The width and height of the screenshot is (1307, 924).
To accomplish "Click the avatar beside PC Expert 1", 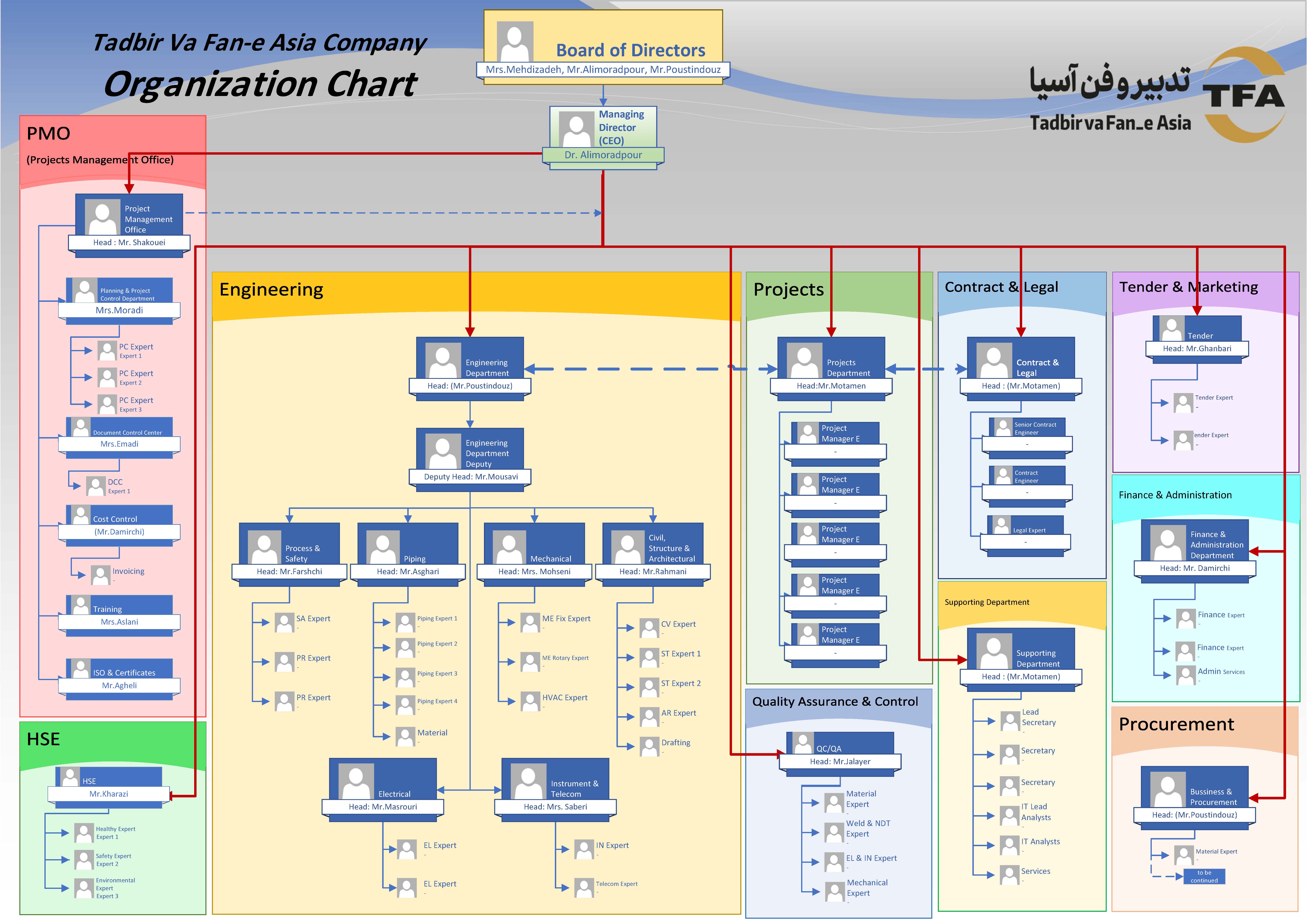I will coord(107,351).
